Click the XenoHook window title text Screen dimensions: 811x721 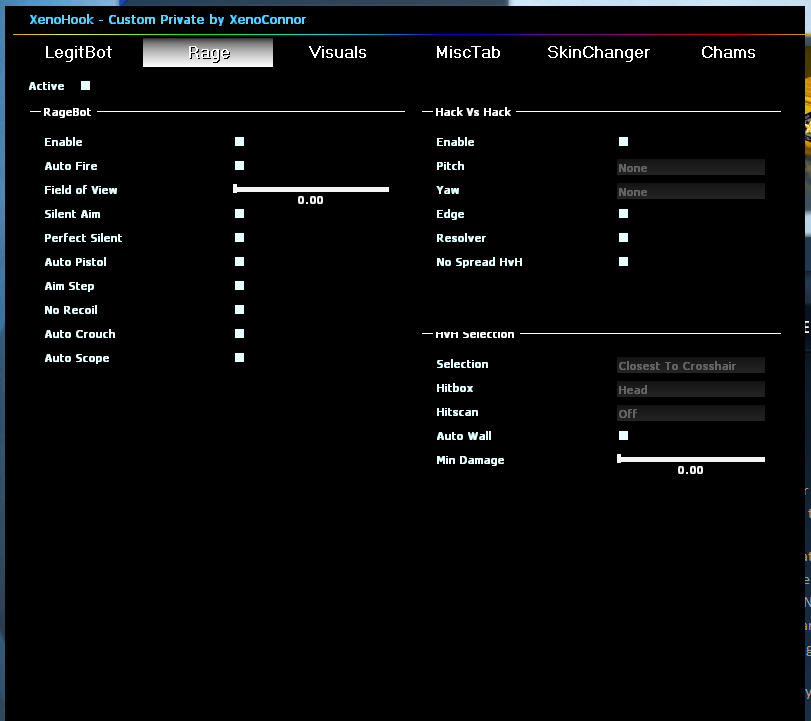tap(168, 20)
